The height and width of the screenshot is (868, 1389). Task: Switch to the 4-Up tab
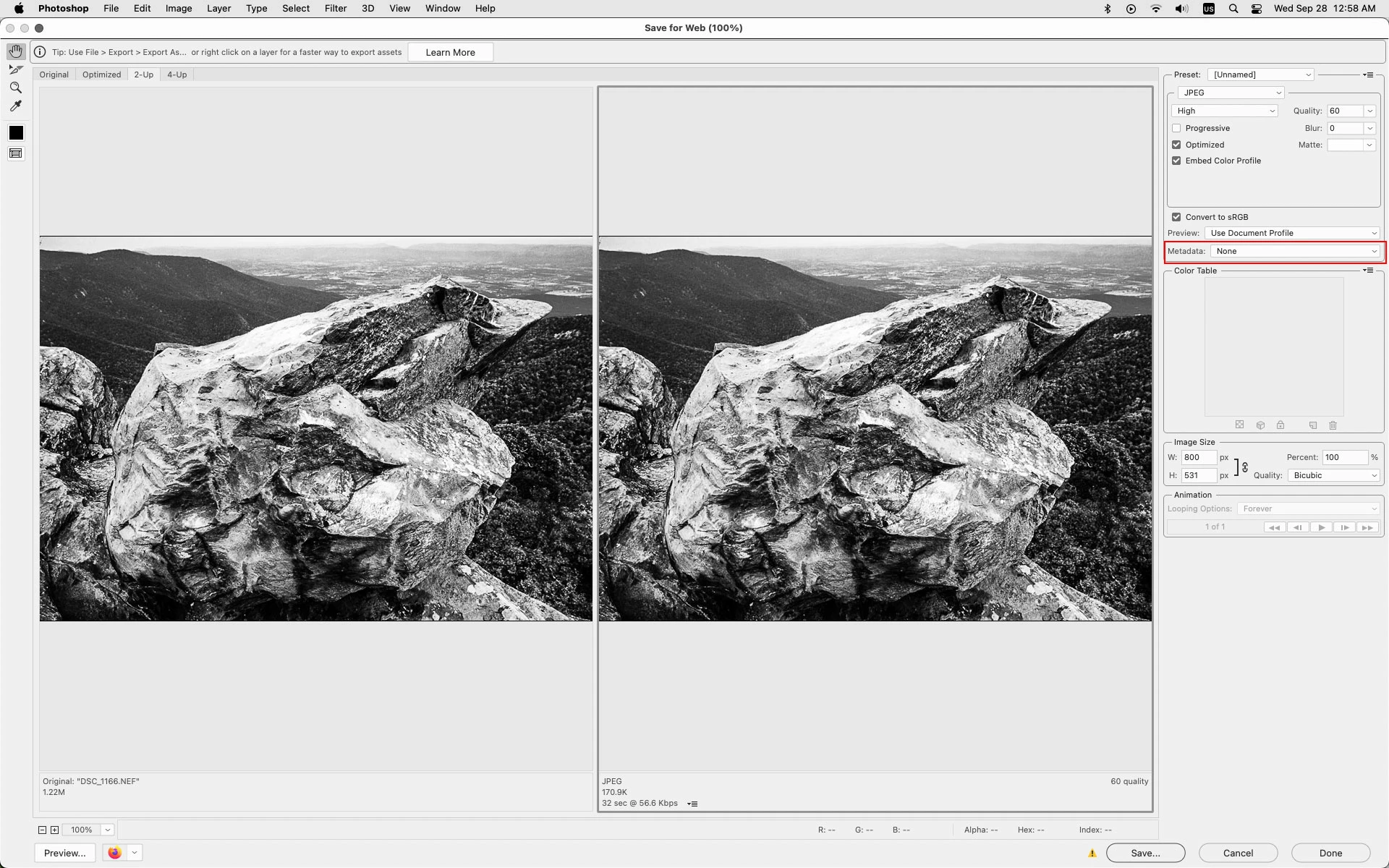(x=177, y=75)
